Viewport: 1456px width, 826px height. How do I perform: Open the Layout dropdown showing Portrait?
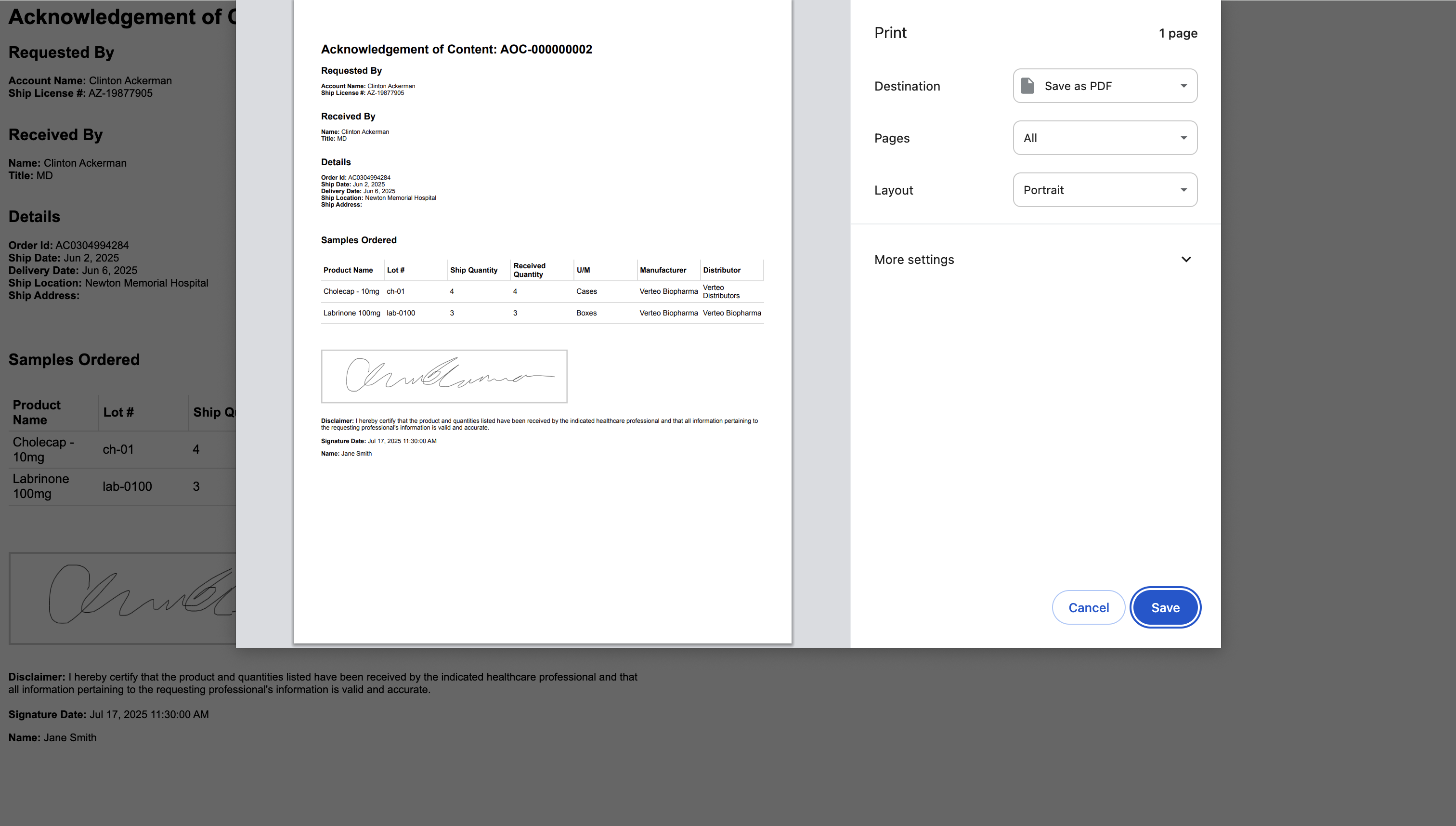pos(1105,190)
